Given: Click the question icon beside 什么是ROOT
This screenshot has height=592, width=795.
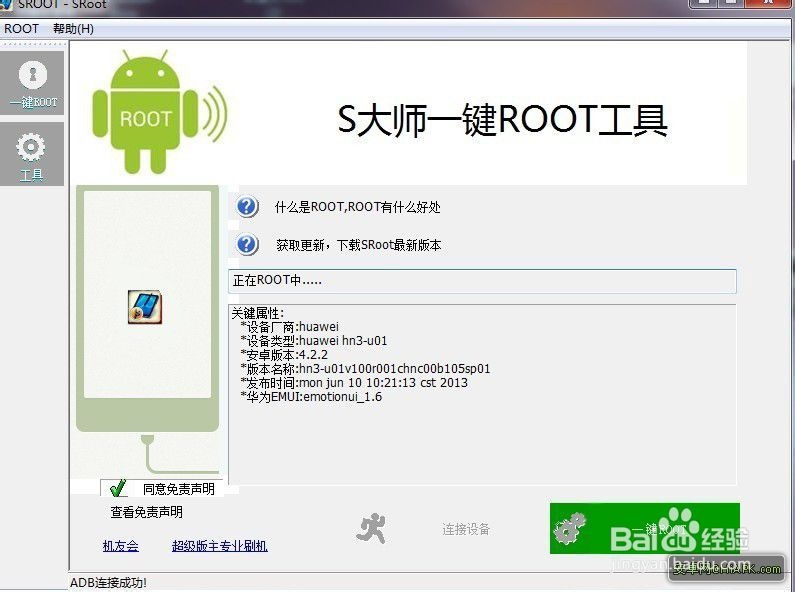Looking at the screenshot, I should point(247,206).
